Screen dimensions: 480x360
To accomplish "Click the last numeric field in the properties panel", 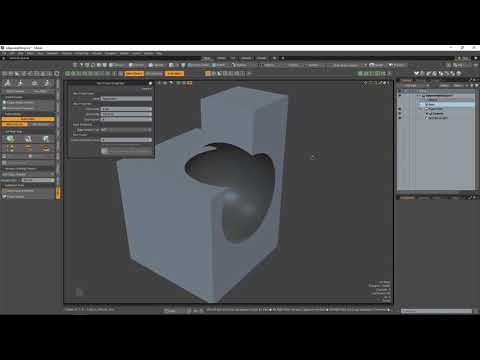I will click(x=126, y=140).
